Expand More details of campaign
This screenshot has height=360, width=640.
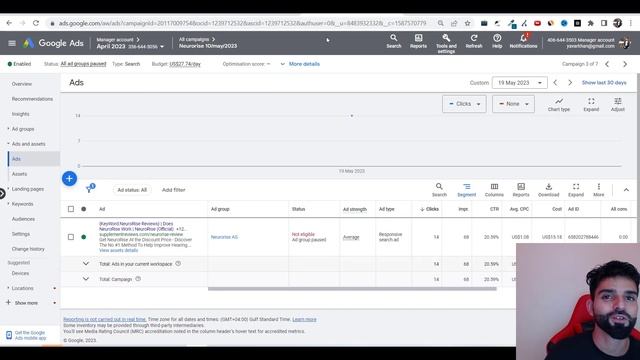(x=300, y=64)
